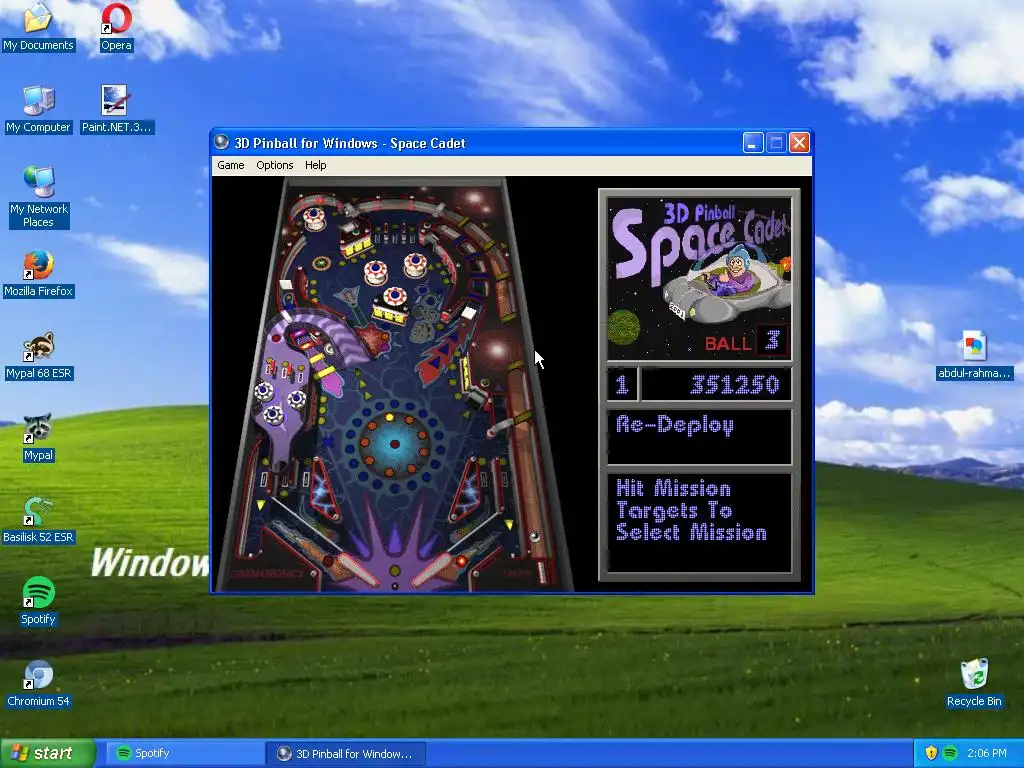Click the silver pinball in plunger lane
Viewport: 1024px width, 768px height.
[534, 536]
